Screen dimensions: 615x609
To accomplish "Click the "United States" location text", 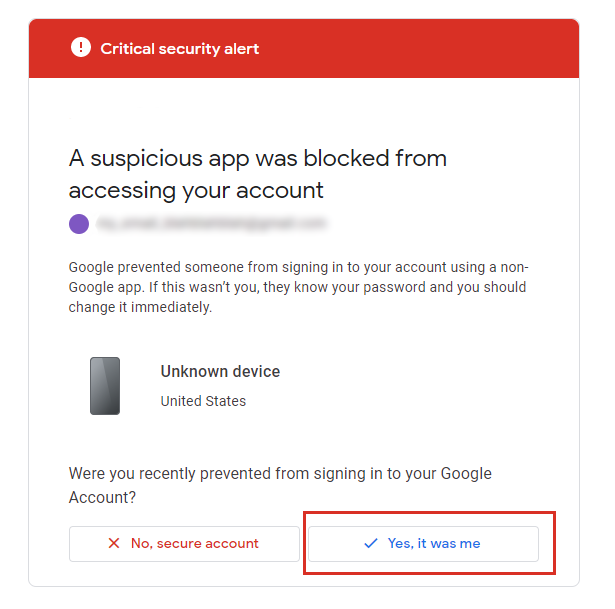I will 203,401.
